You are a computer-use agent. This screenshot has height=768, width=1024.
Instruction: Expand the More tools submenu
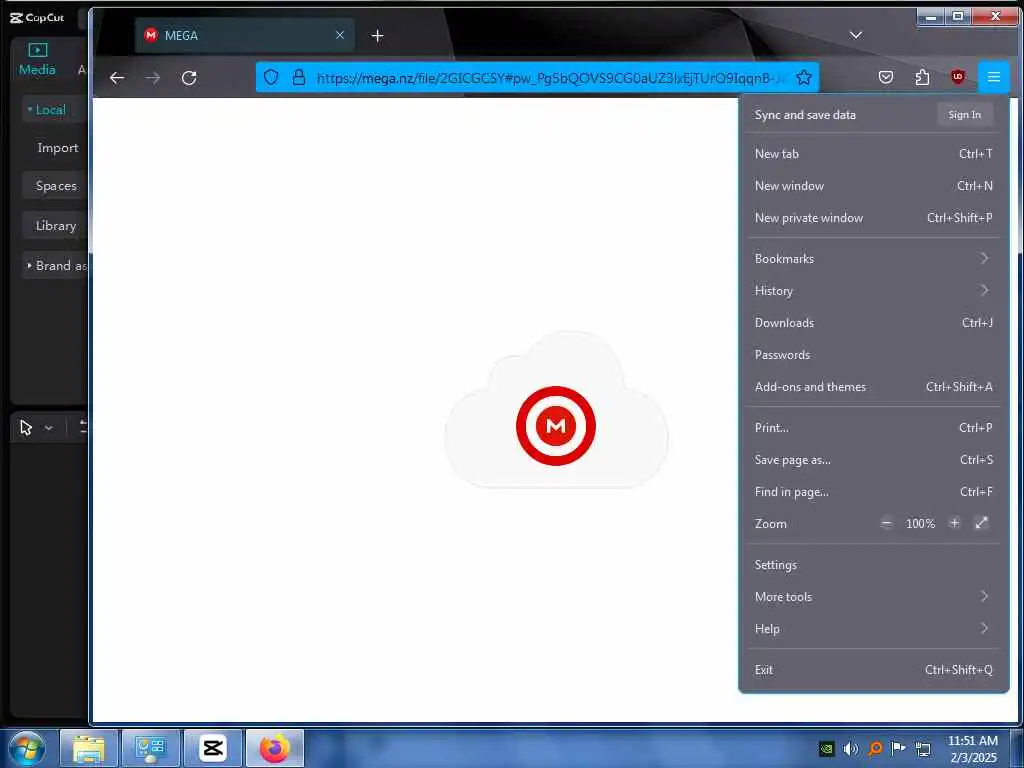[x=873, y=597]
